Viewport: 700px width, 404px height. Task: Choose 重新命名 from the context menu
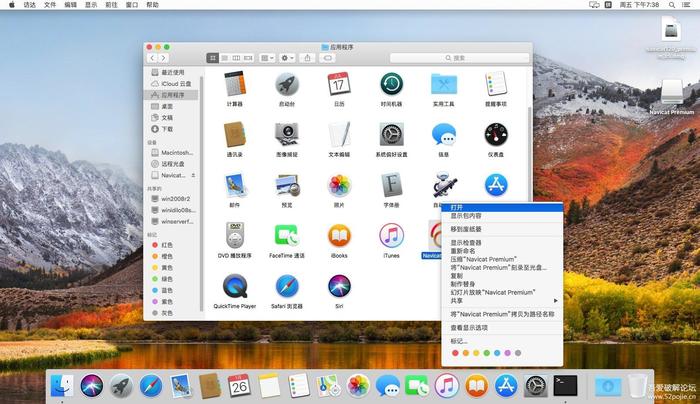(502, 251)
